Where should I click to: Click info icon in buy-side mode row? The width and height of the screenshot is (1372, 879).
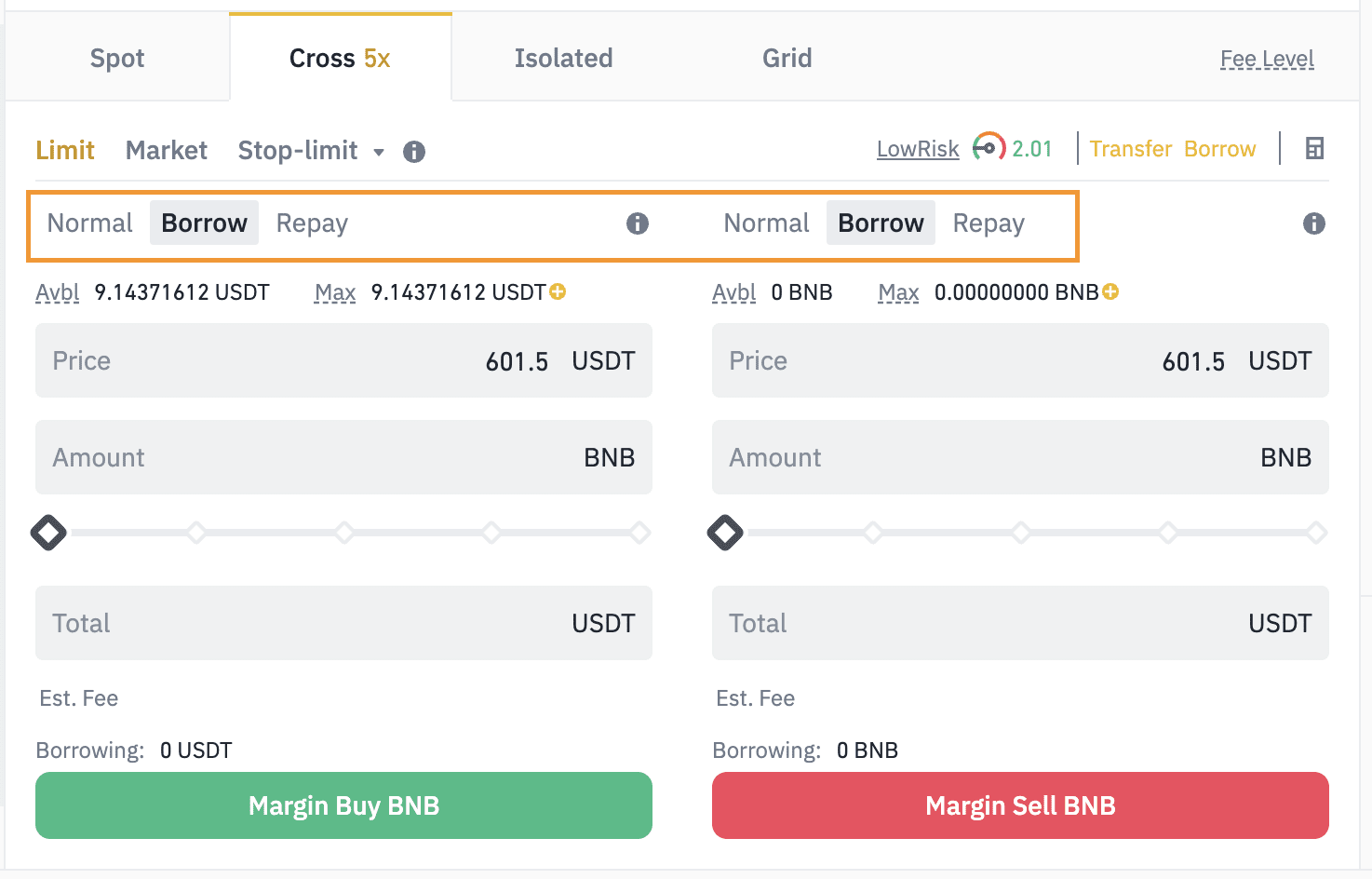(638, 223)
